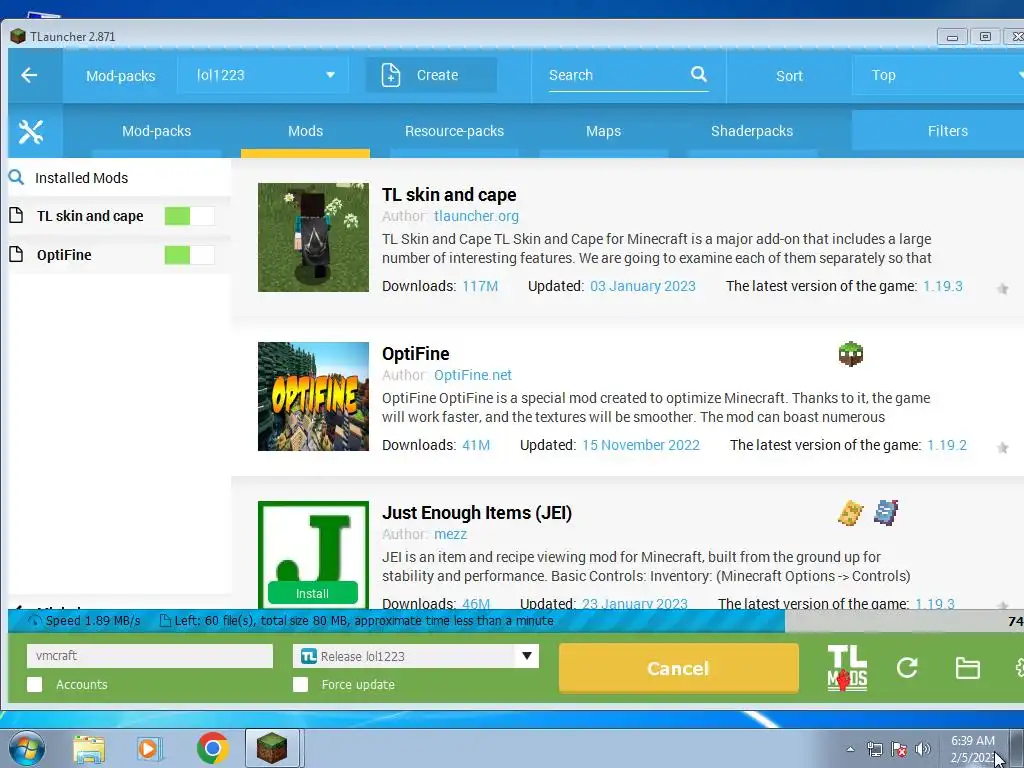Click the vmcraft username field
The width and height of the screenshot is (1024, 768).
click(150, 656)
